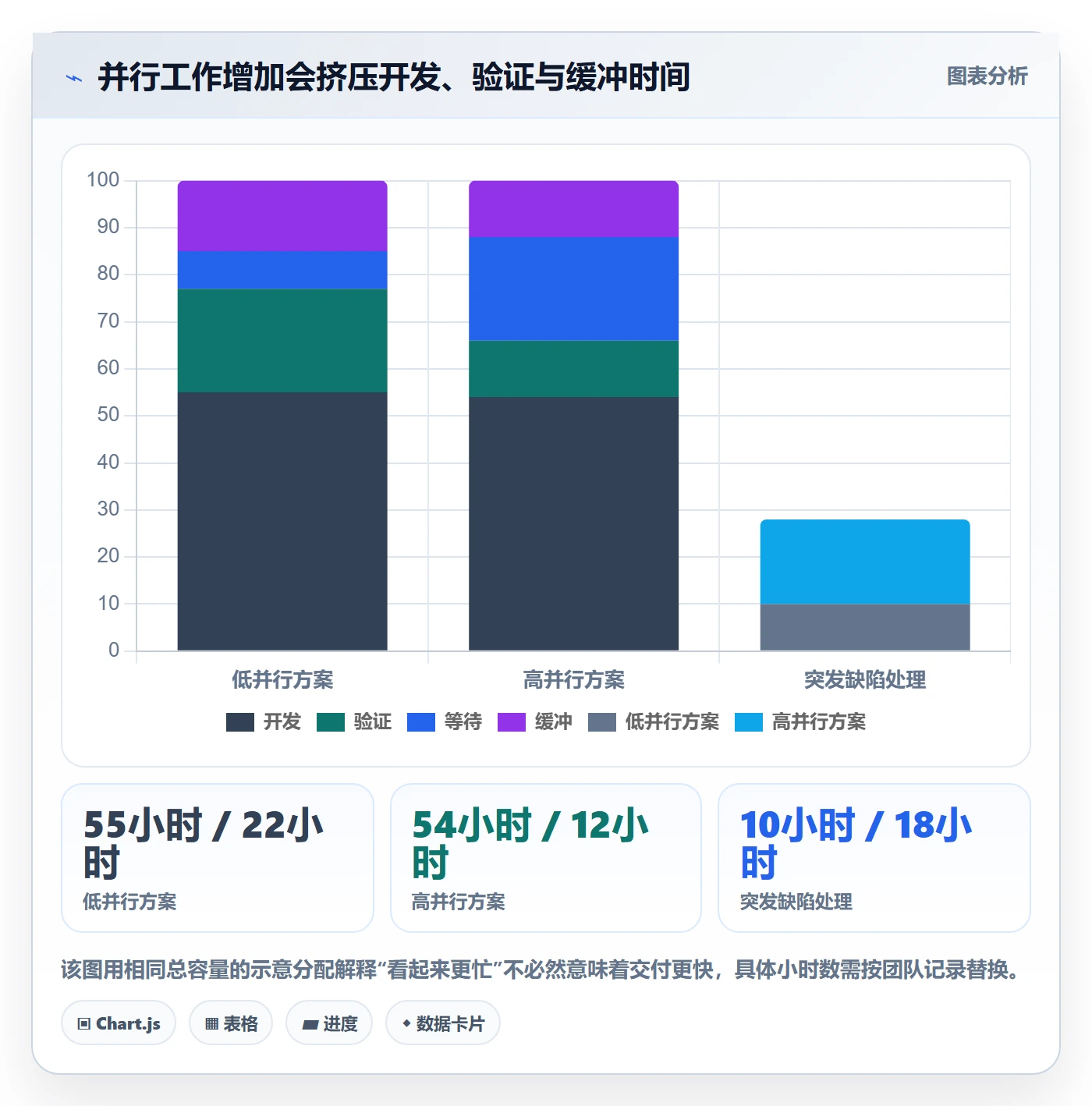Screen dimensions: 1092x1106
Task: Click the 低并行方案 x-axis label
Action: coord(282,680)
